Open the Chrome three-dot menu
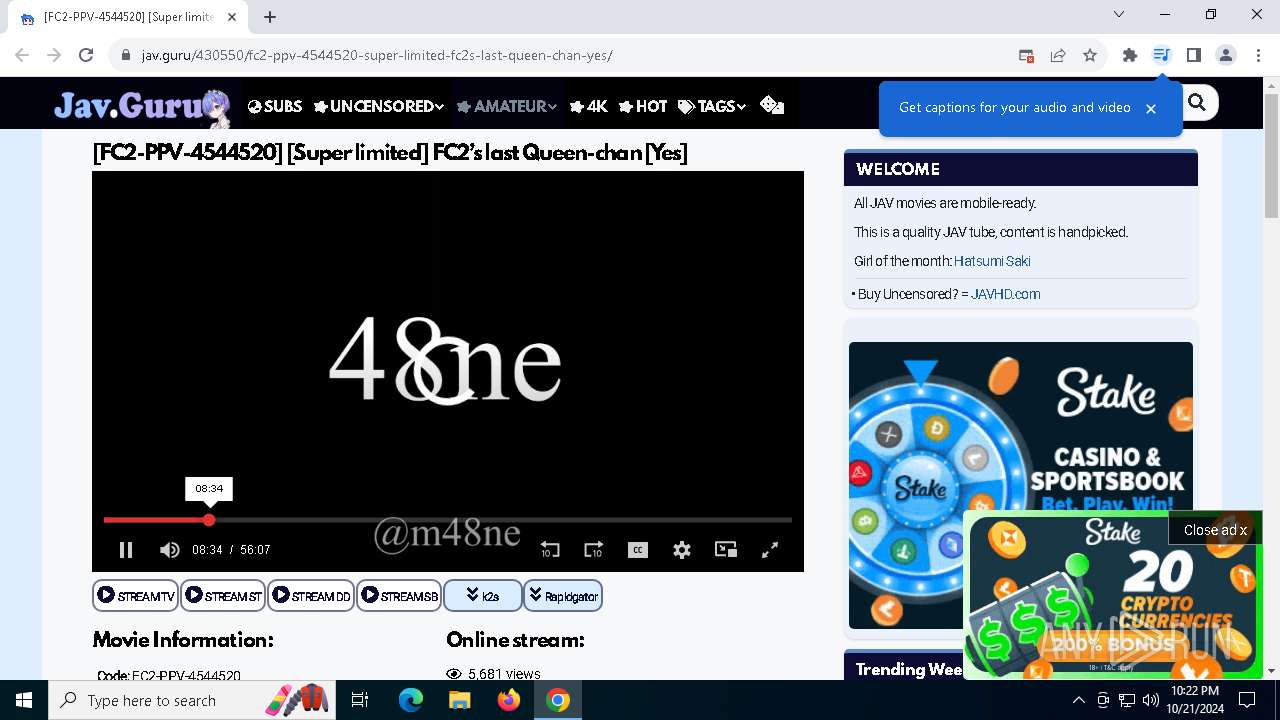1280x720 pixels. pyautogui.click(x=1258, y=55)
